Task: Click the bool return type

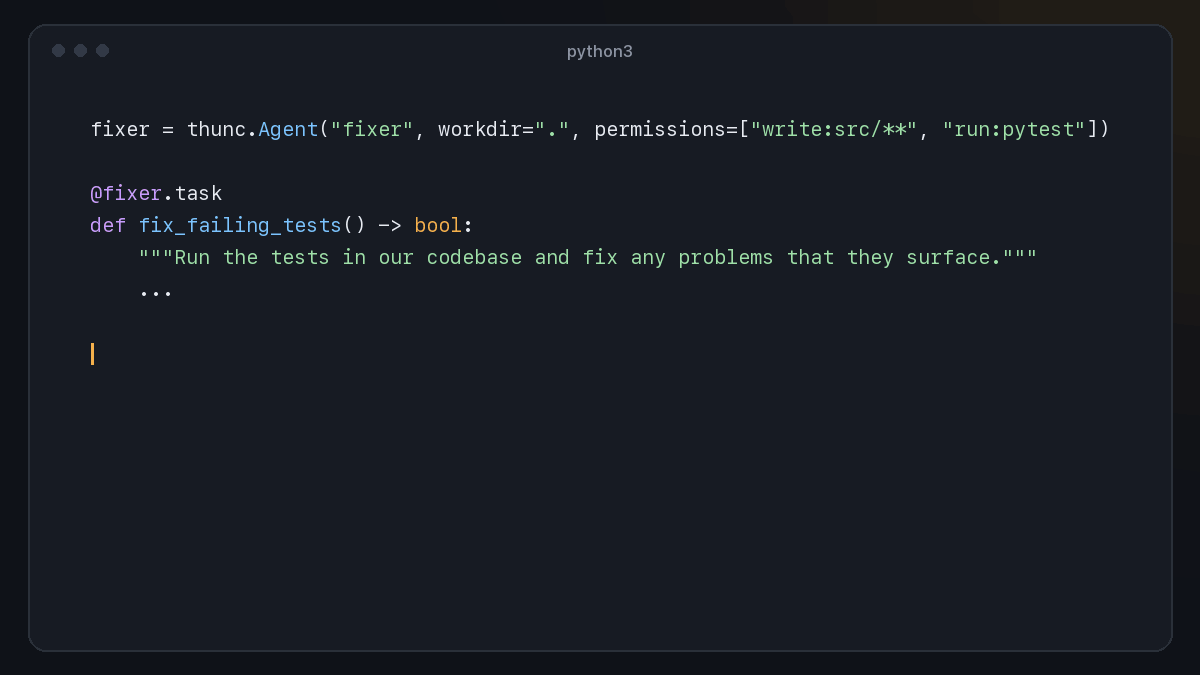Action: pyautogui.click(x=438, y=225)
